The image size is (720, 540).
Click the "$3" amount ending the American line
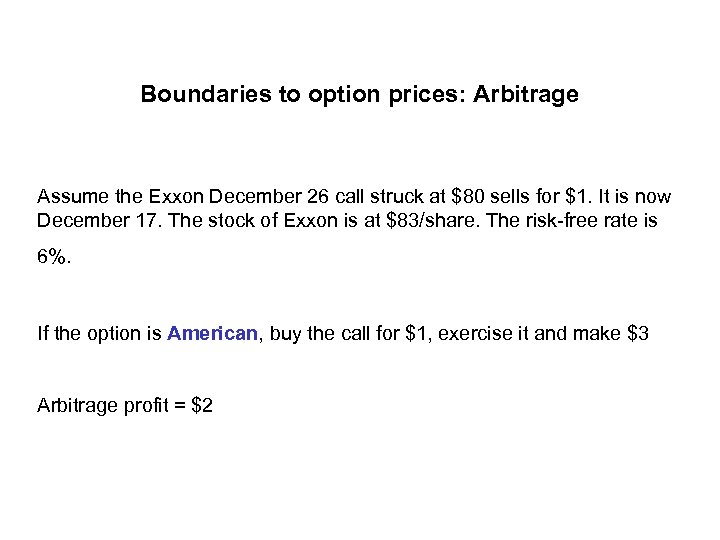click(636, 333)
